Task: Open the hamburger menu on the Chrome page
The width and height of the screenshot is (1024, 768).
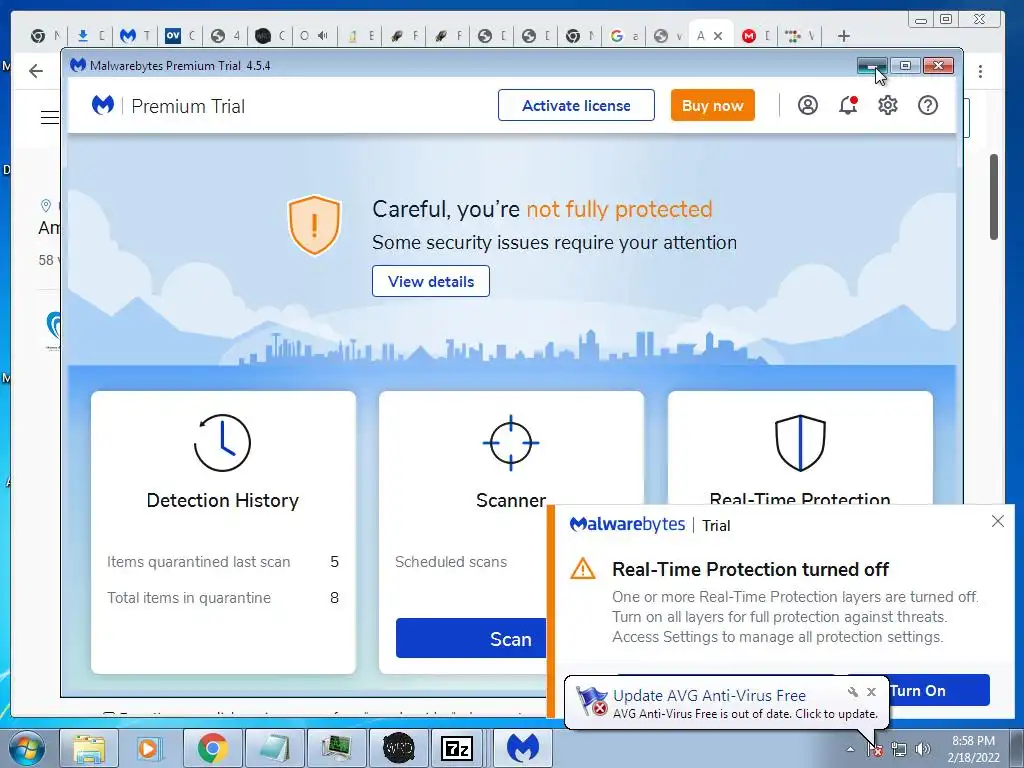Action: (50, 118)
